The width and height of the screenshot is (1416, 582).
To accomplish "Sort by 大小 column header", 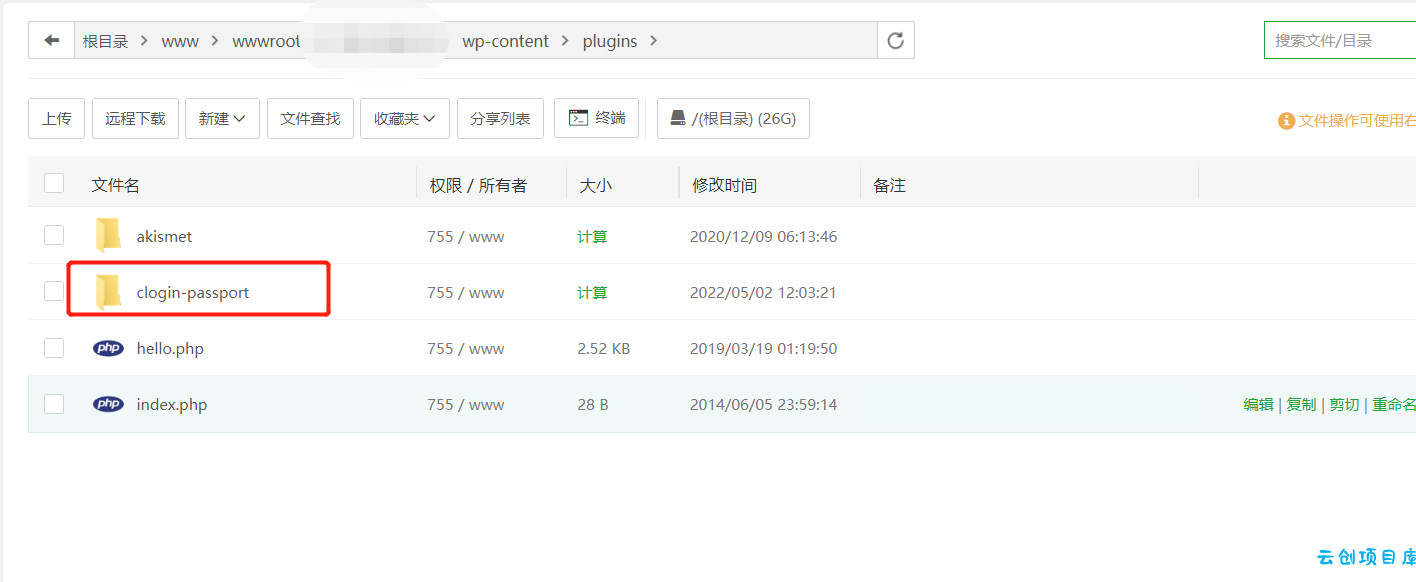I will pyautogui.click(x=596, y=185).
